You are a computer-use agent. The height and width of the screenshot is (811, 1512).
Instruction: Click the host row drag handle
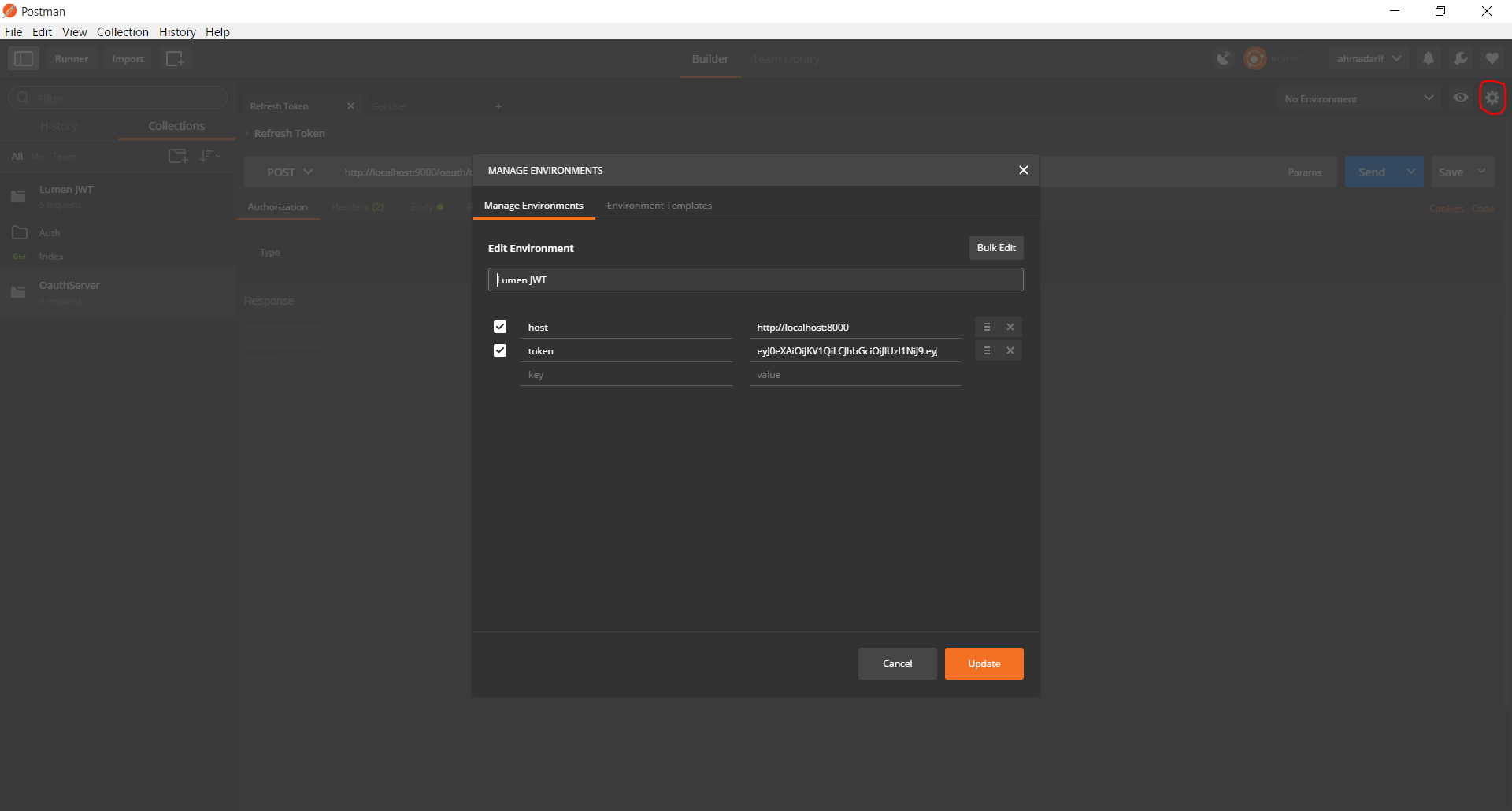[987, 327]
